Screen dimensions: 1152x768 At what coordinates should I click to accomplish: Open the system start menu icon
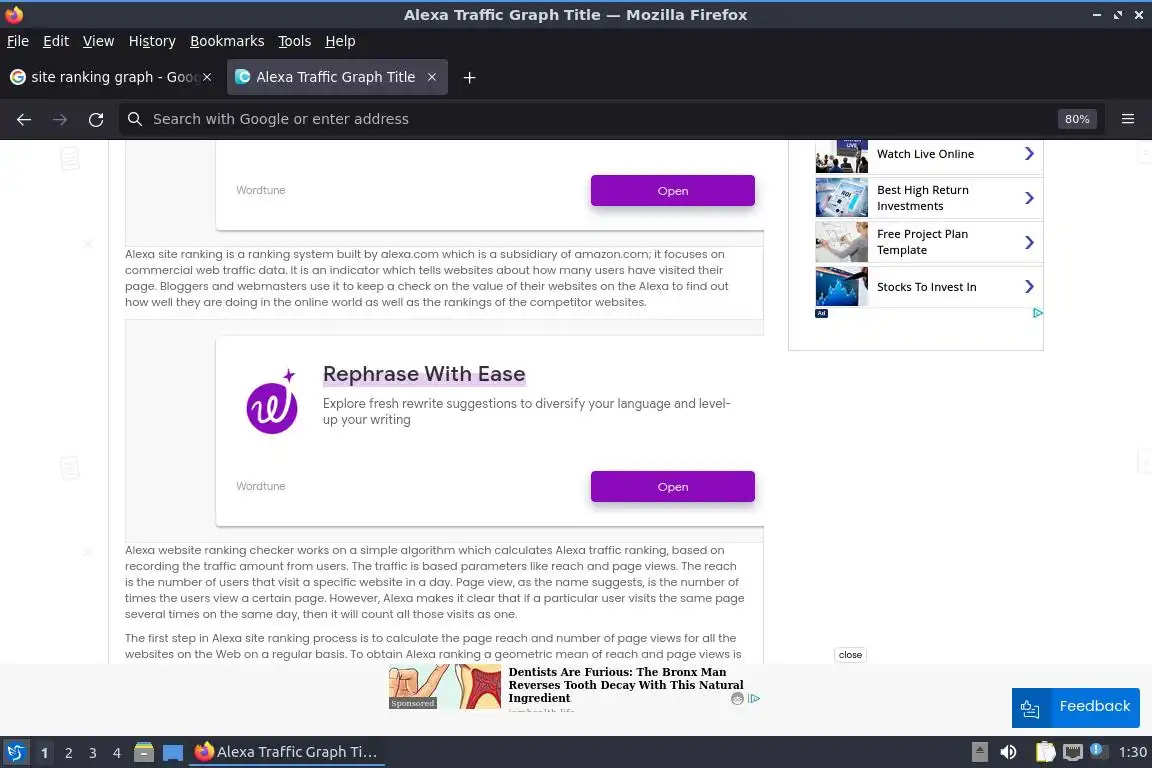tap(15, 753)
